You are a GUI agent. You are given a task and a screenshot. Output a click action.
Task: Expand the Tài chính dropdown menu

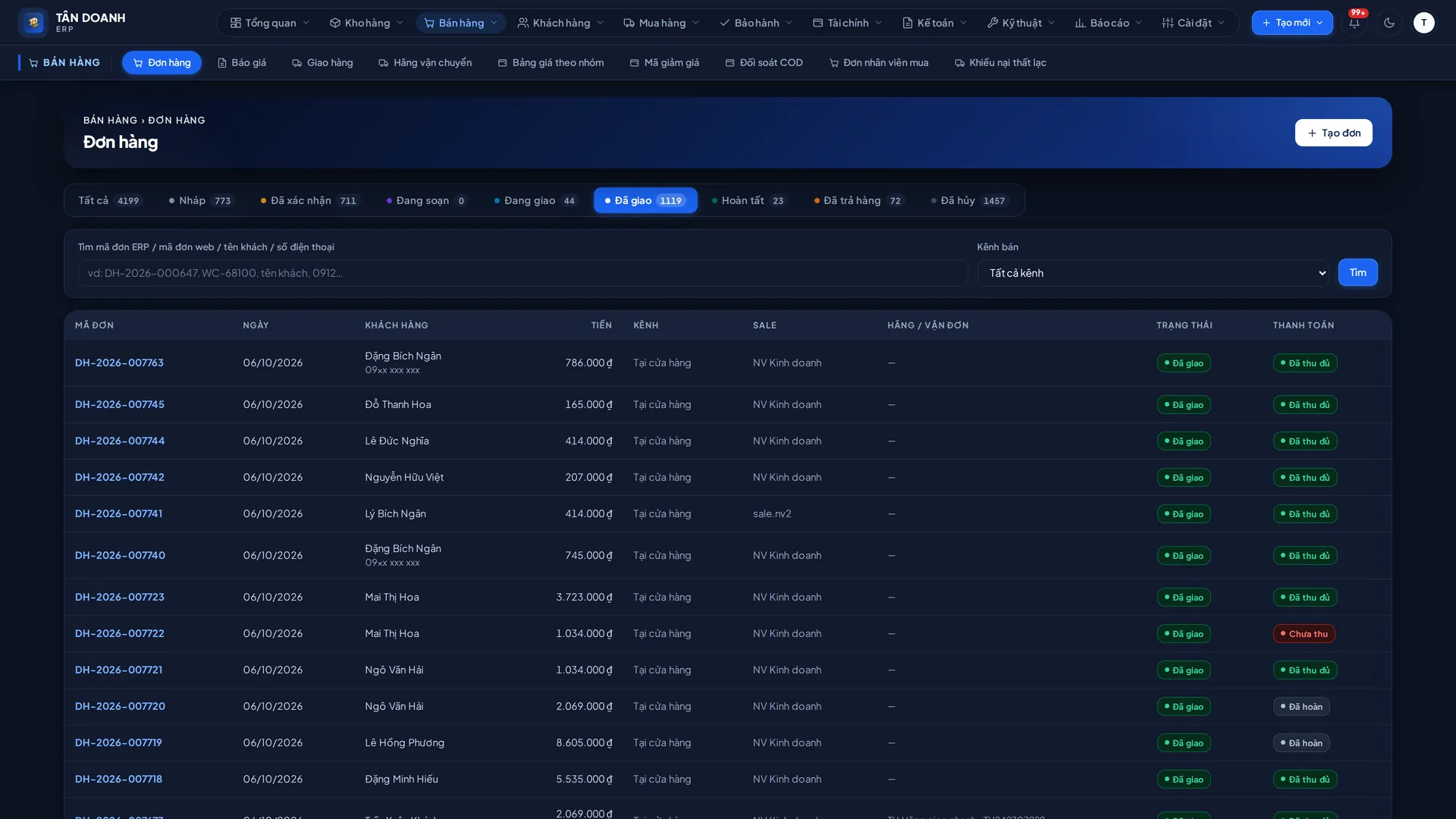(x=847, y=23)
